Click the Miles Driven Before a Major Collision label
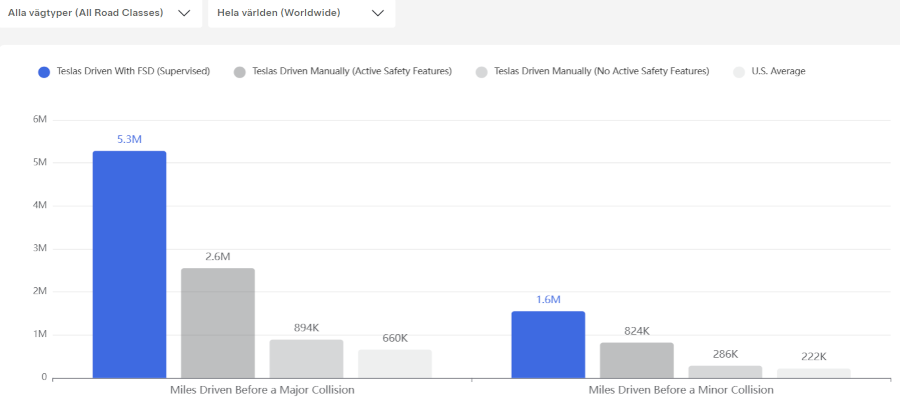This screenshot has width=900, height=400. [262, 389]
